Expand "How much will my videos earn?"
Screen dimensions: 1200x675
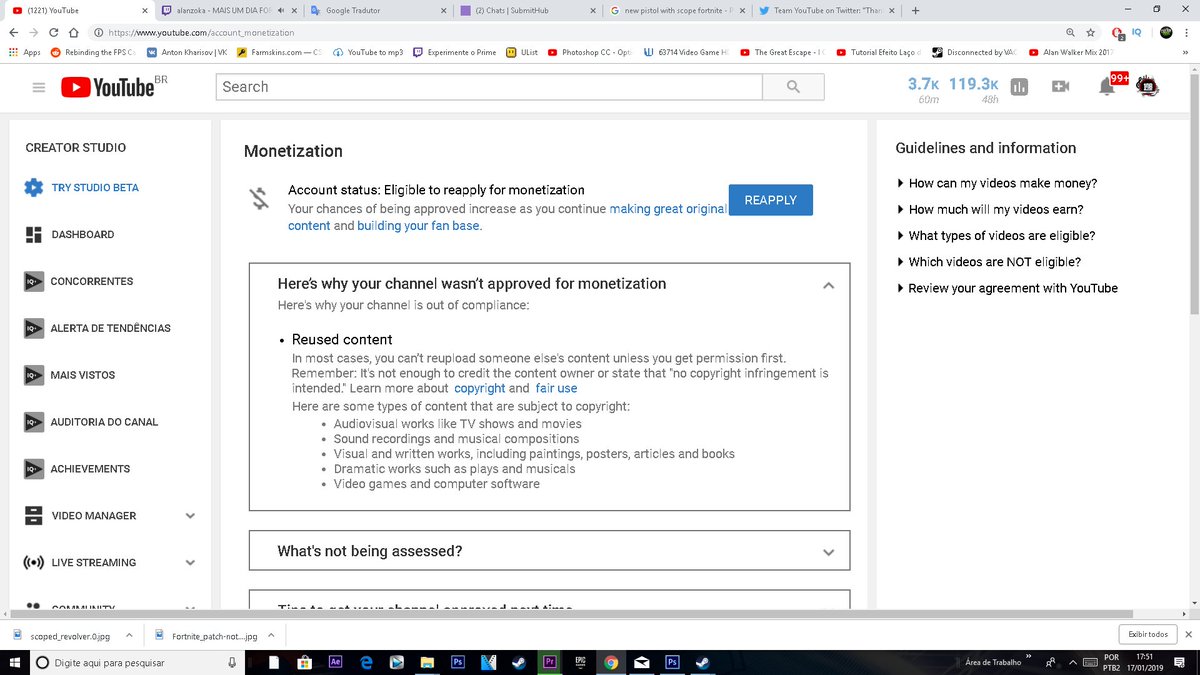989,210
